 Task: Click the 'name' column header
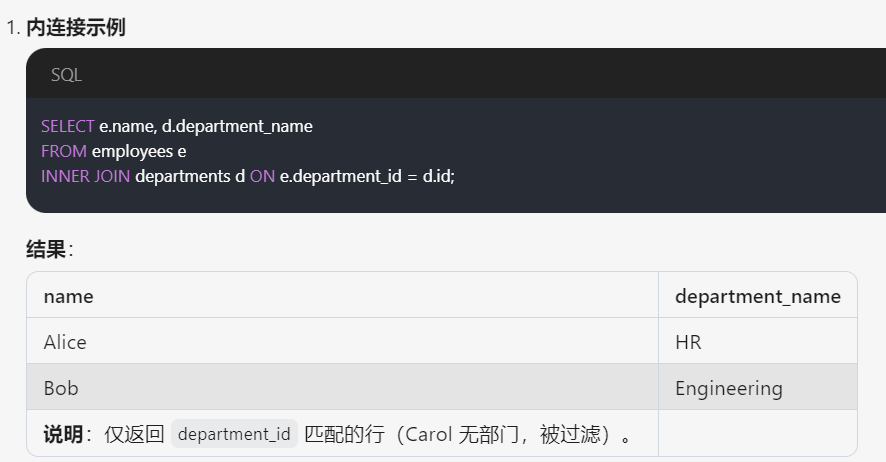point(68,296)
